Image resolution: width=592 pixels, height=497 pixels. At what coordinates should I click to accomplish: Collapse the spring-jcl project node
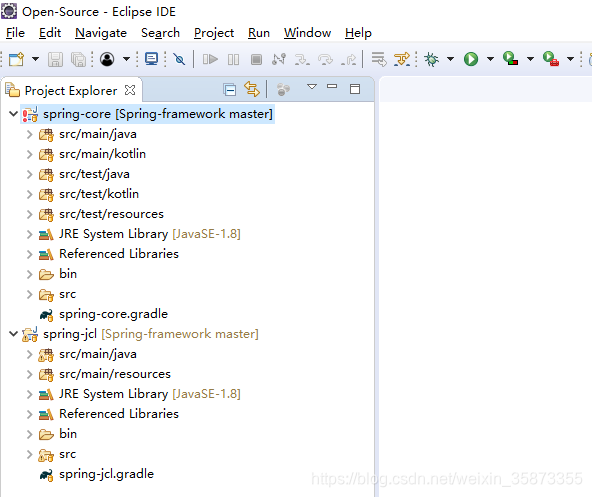tap(14, 334)
